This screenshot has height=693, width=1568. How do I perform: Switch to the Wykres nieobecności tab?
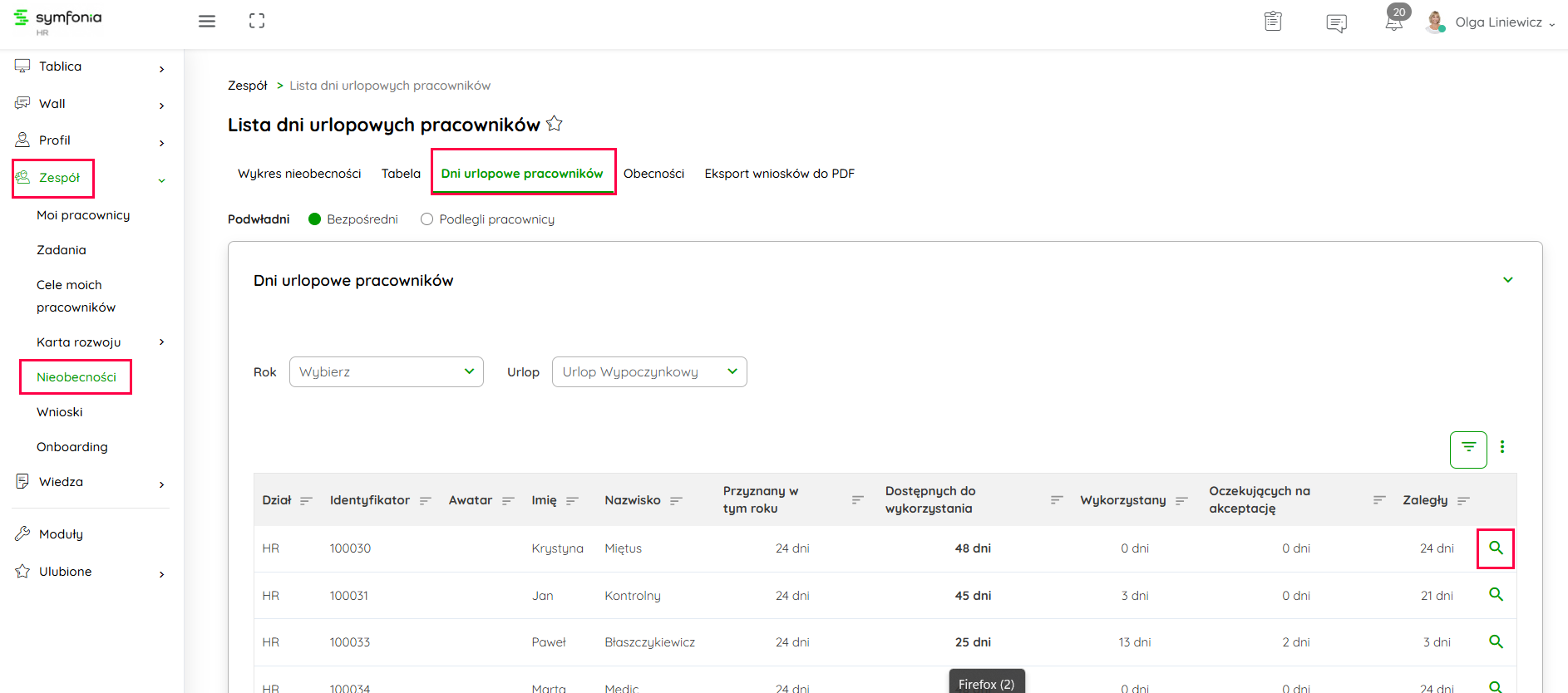pyautogui.click(x=299, y=174)
